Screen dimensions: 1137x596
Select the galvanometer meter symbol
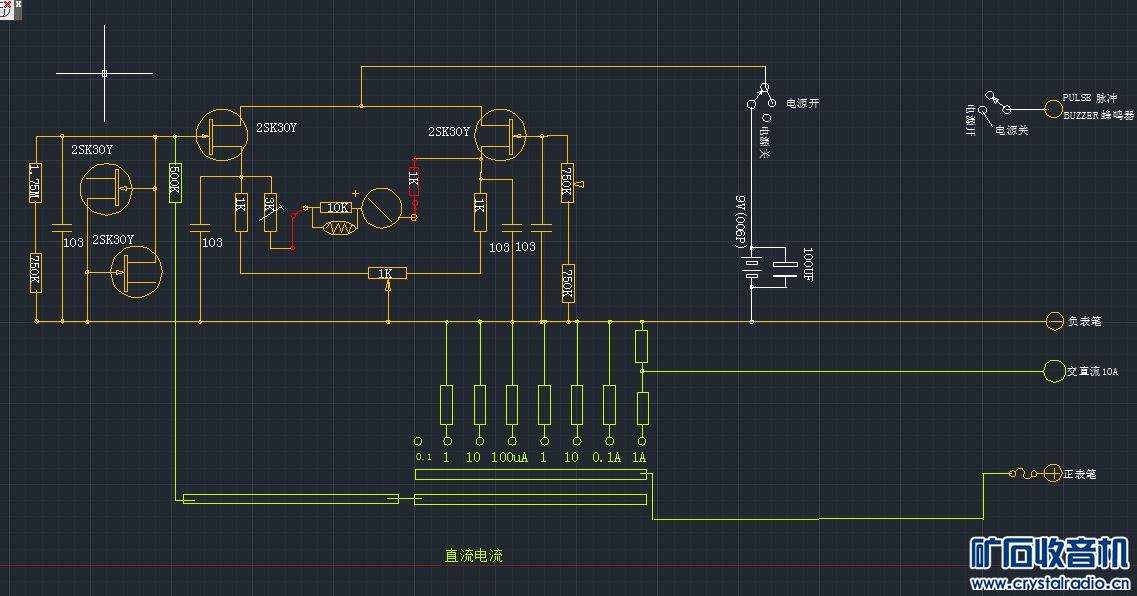tap(381, 208)
